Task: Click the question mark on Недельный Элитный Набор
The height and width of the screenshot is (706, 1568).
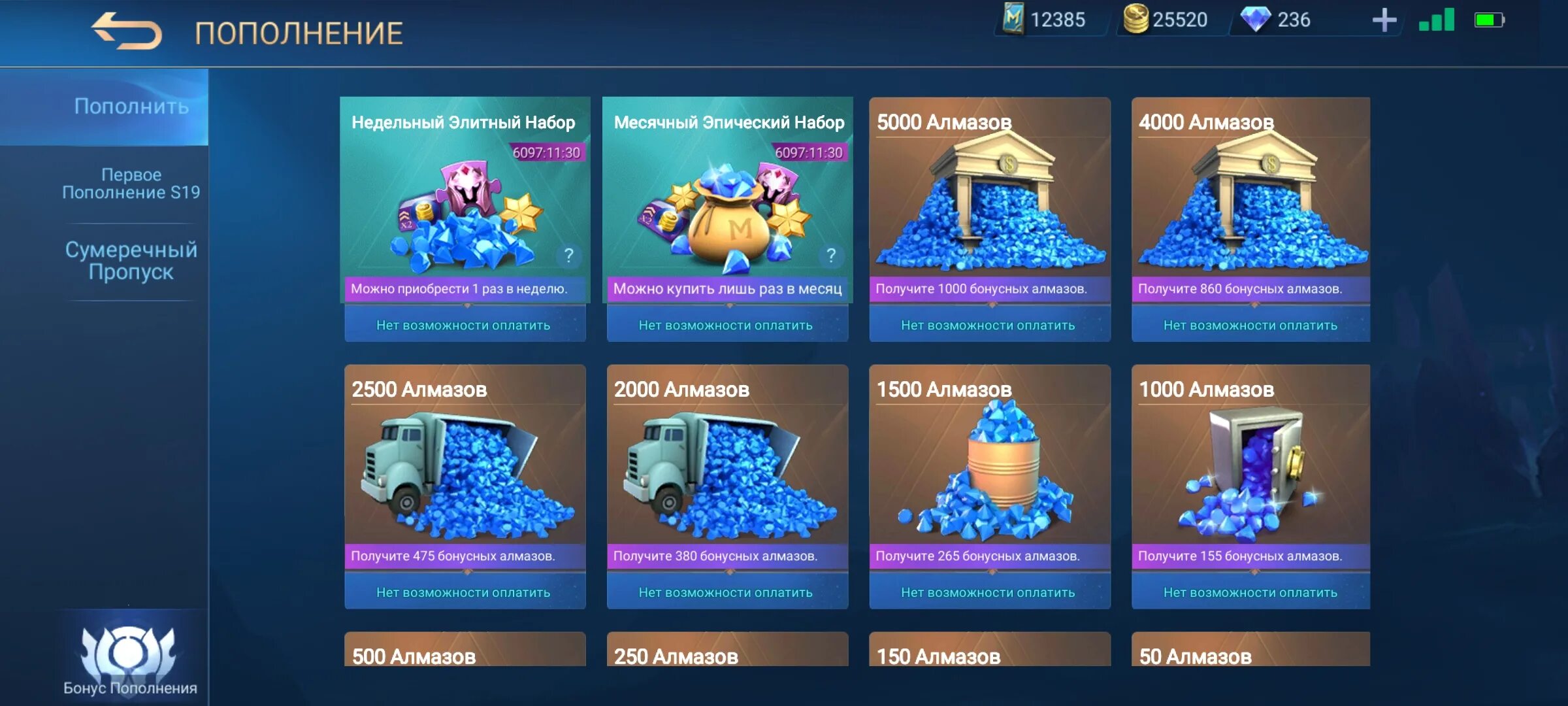Action: click(568, 256)
